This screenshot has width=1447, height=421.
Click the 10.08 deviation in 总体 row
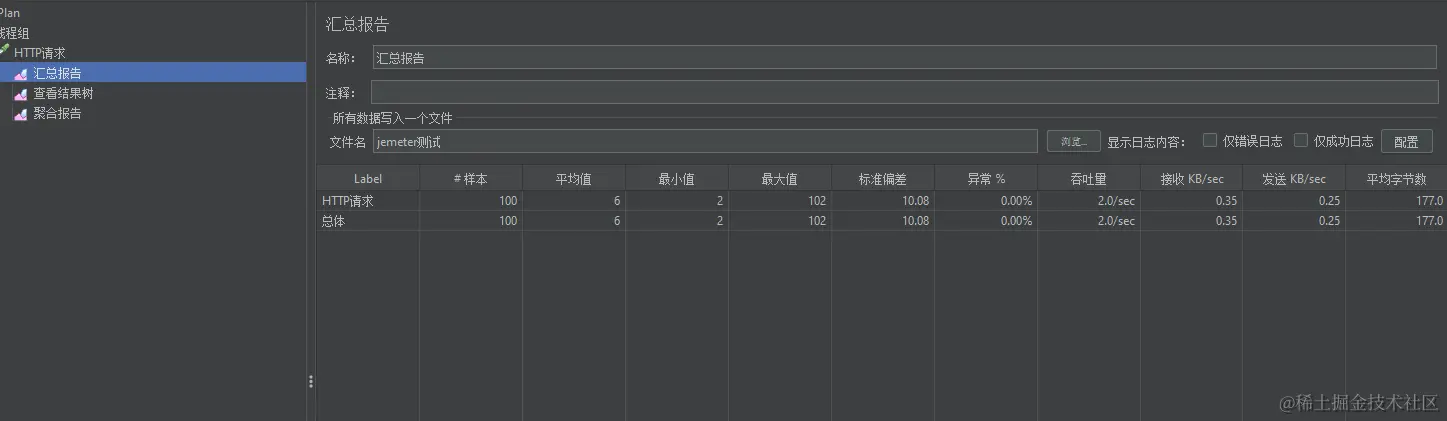point(916,221)
